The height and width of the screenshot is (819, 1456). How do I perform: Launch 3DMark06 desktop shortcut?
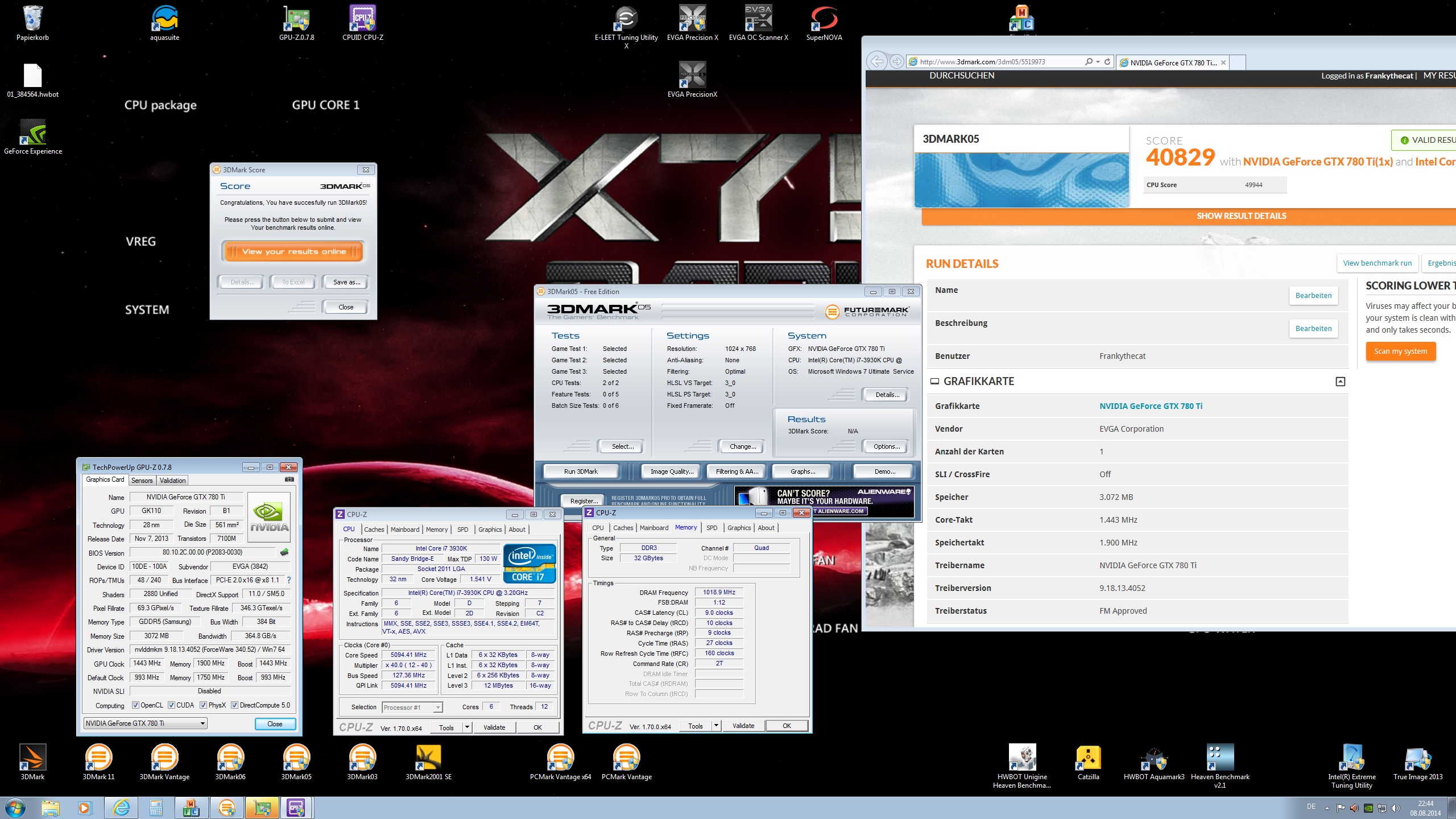coord(230,762)
